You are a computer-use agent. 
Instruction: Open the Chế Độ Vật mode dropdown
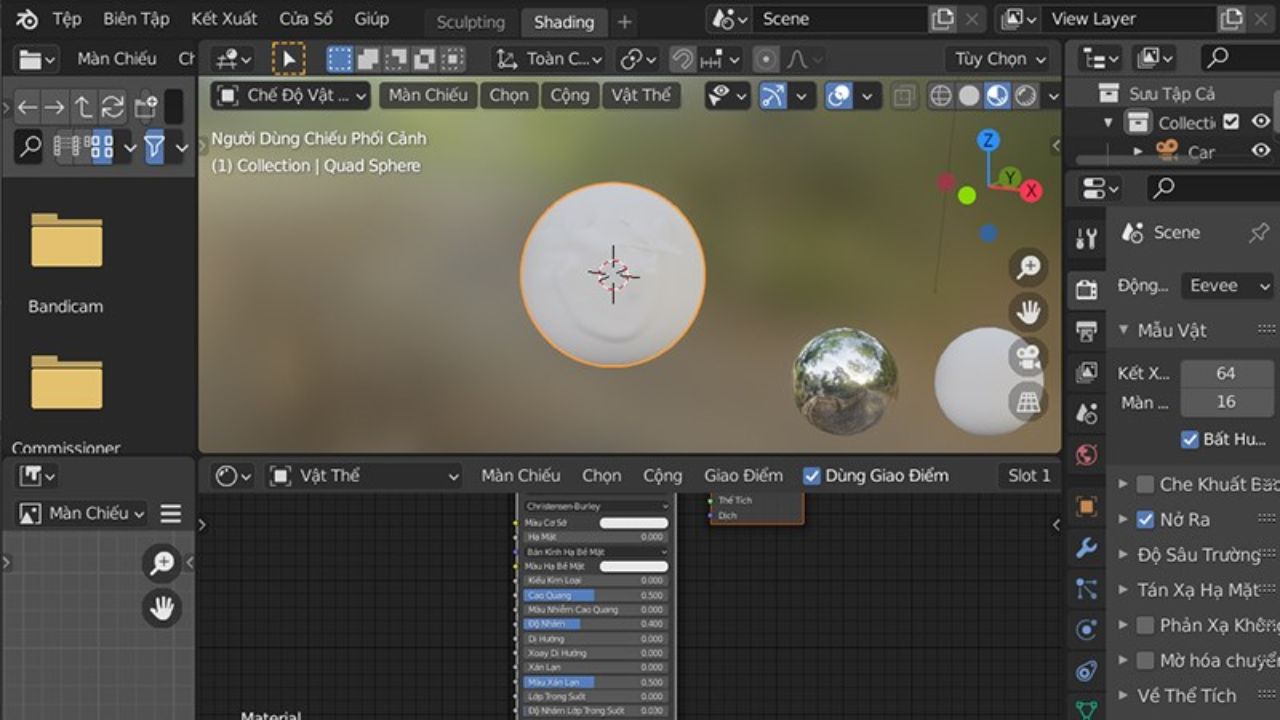(x=288, y=95)
